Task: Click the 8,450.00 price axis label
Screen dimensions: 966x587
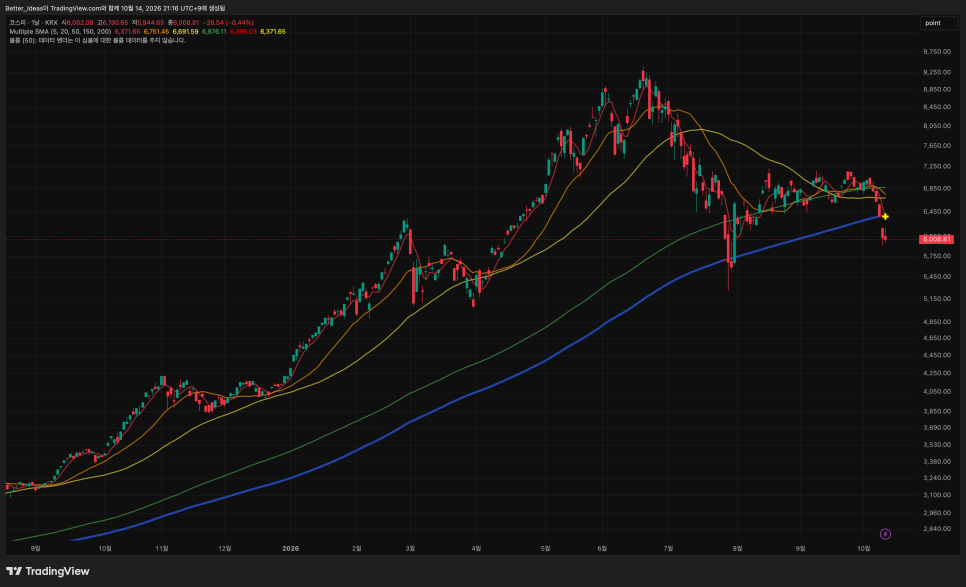Action: click(x=937, y=107)
